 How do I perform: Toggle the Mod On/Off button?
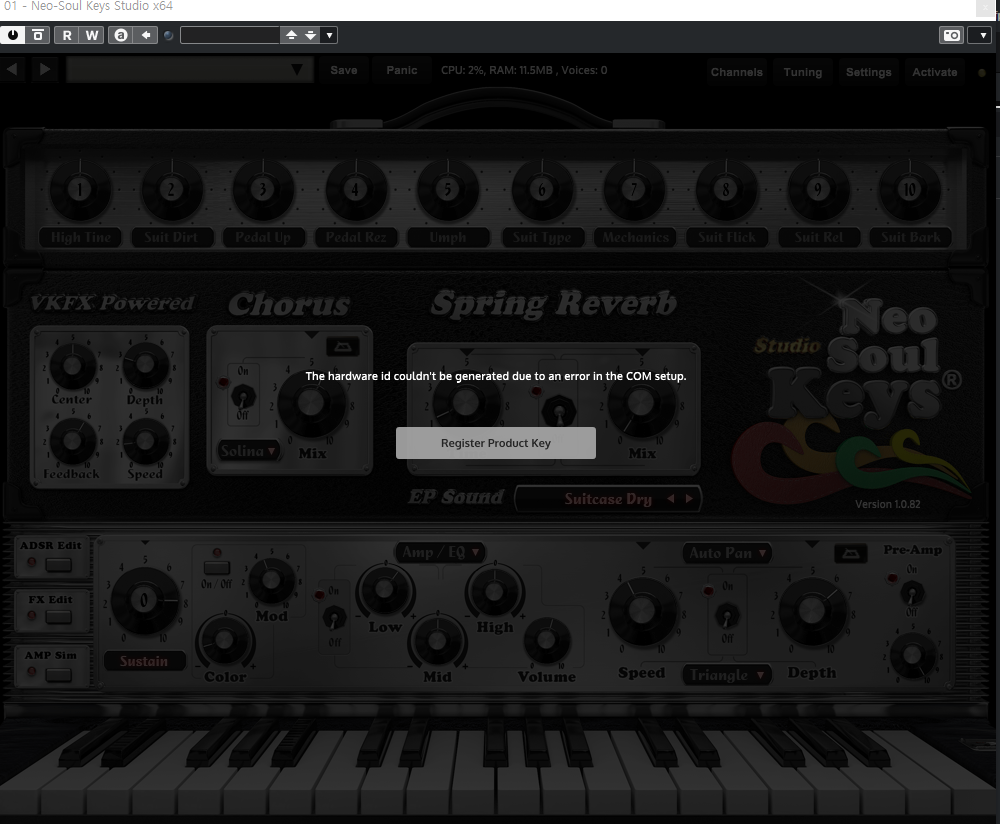[x=217, y=568]
